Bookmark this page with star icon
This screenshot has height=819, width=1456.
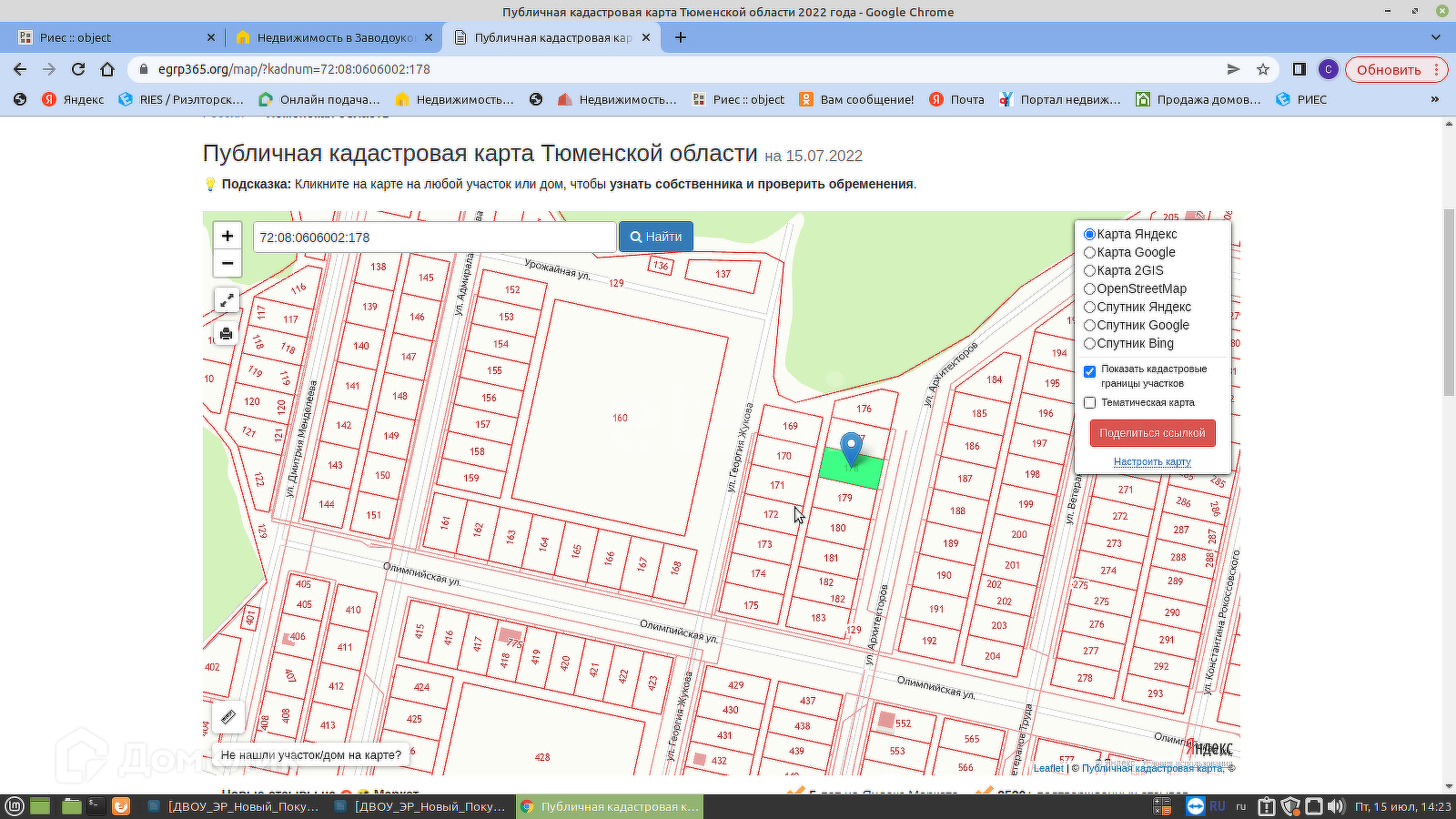[x=1263, y=69]
